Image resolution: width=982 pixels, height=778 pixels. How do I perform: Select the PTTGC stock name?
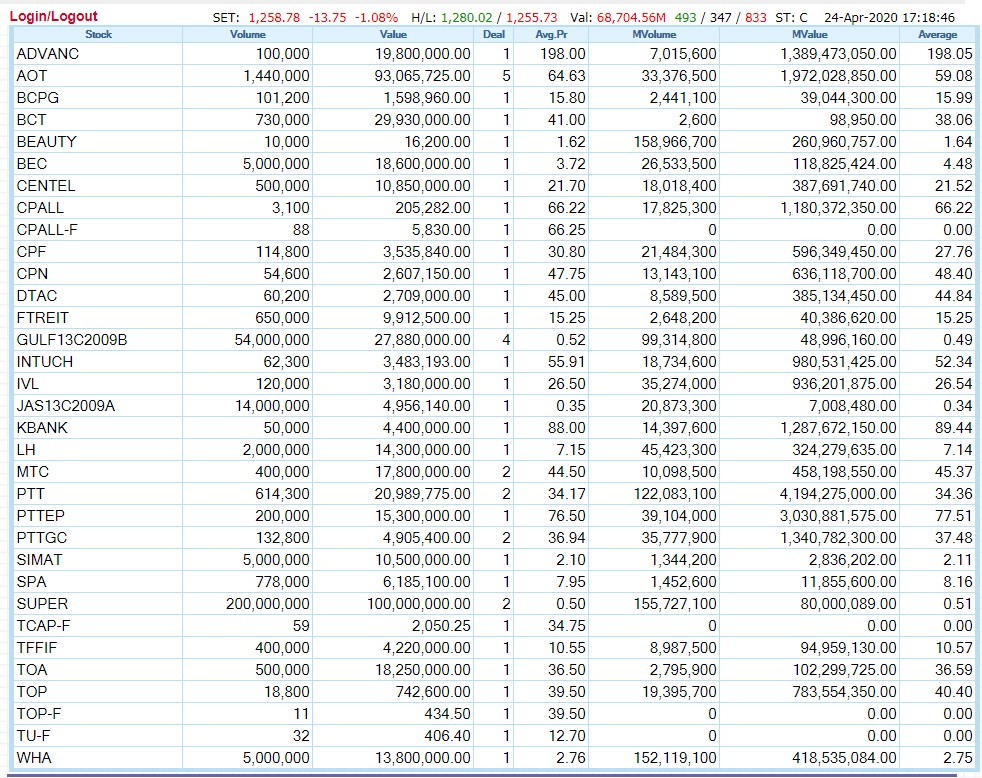click(x=42, y=537)
